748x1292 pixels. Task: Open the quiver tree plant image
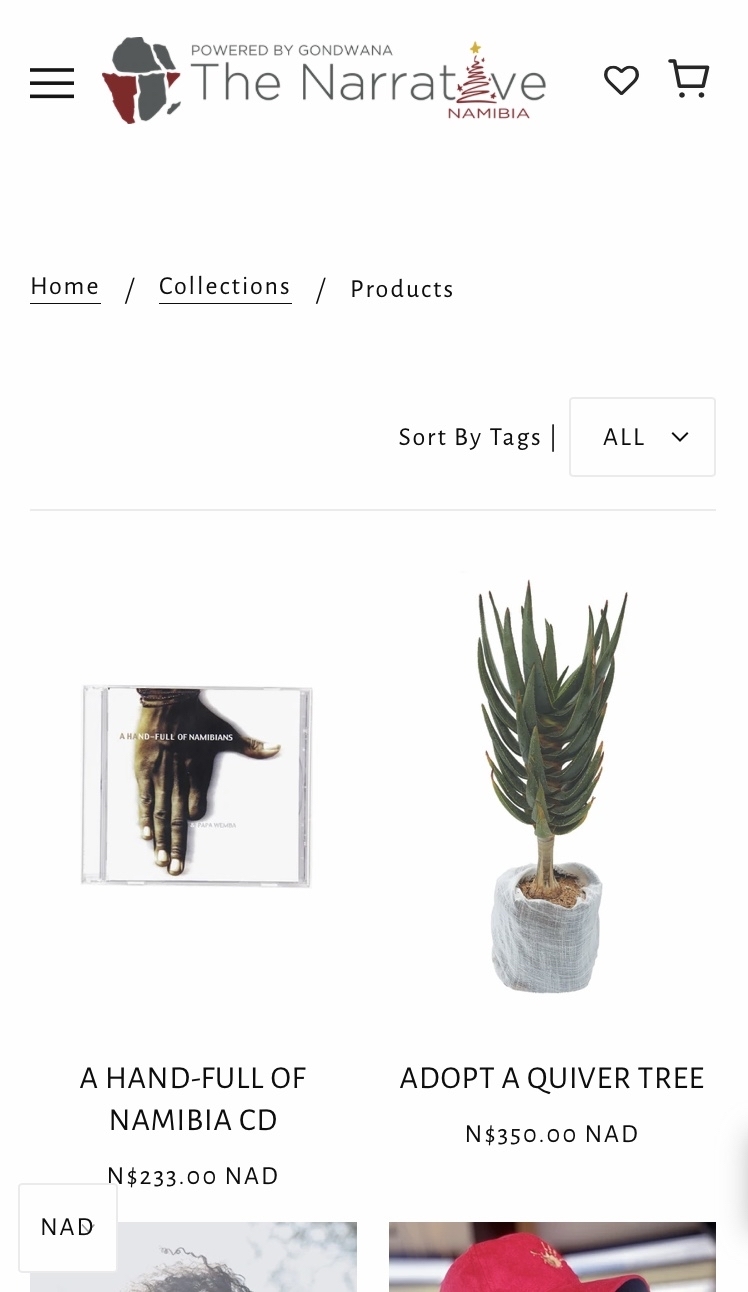pos(552,787)
